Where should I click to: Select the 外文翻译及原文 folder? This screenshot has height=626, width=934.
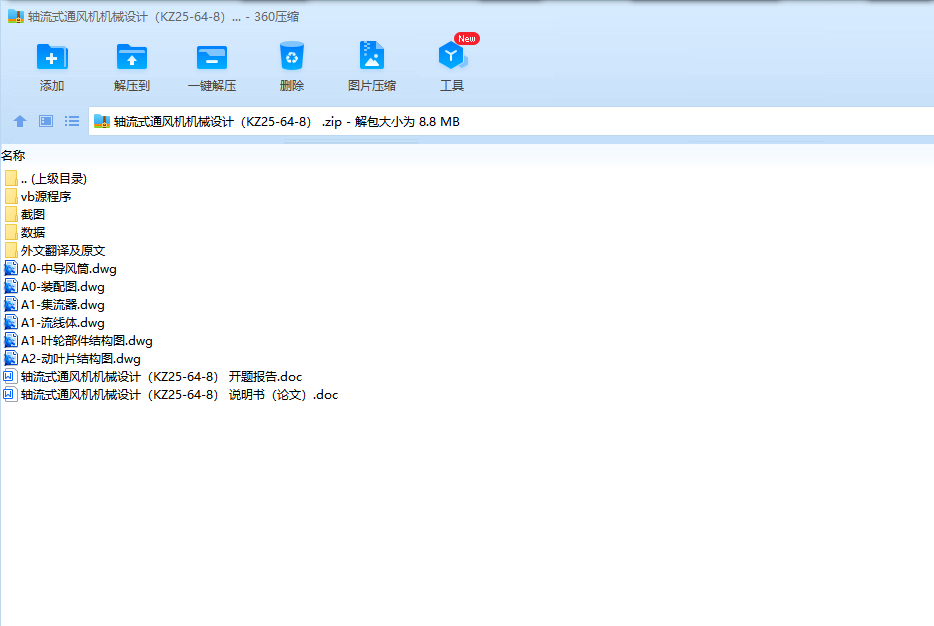click(55, 251)
